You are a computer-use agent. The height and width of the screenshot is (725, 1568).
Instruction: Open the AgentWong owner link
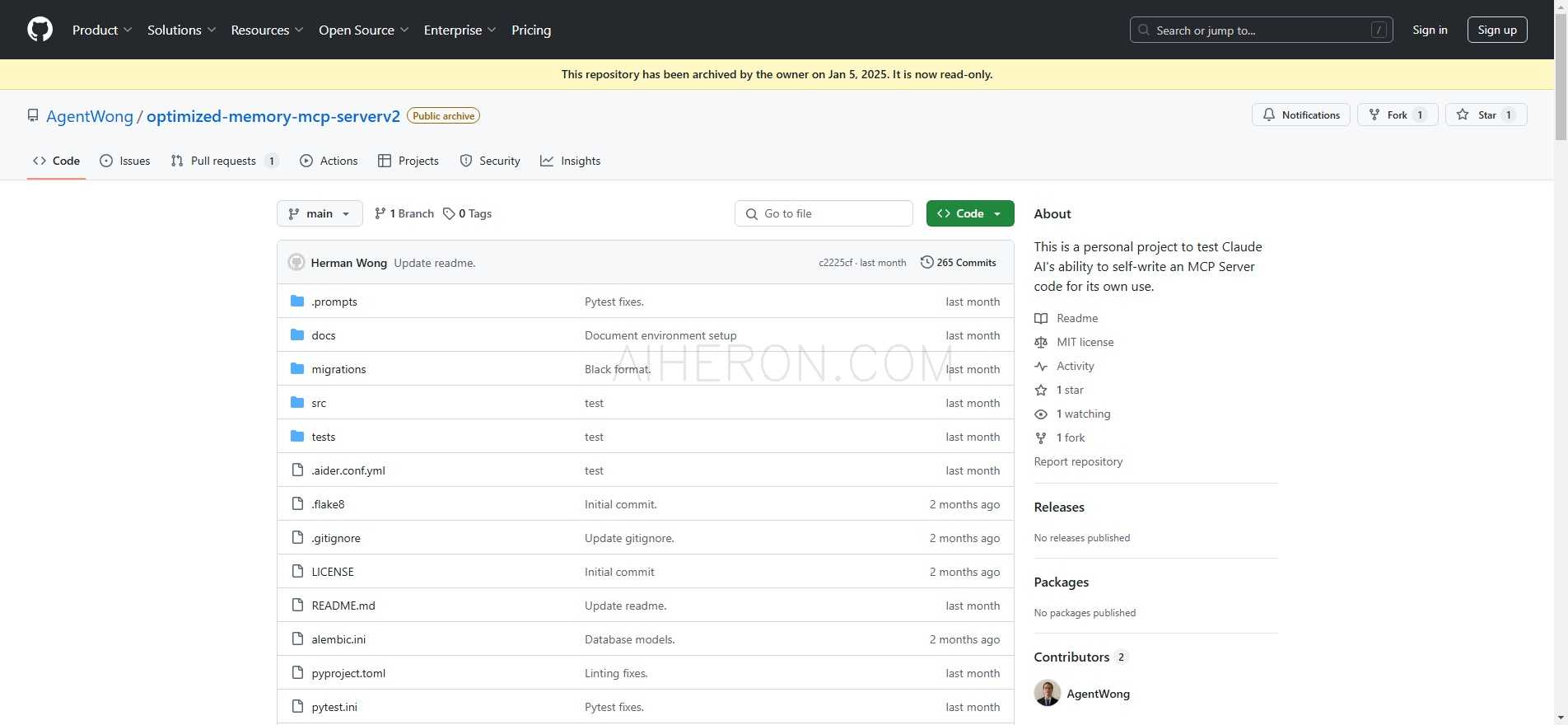(90, 116)
